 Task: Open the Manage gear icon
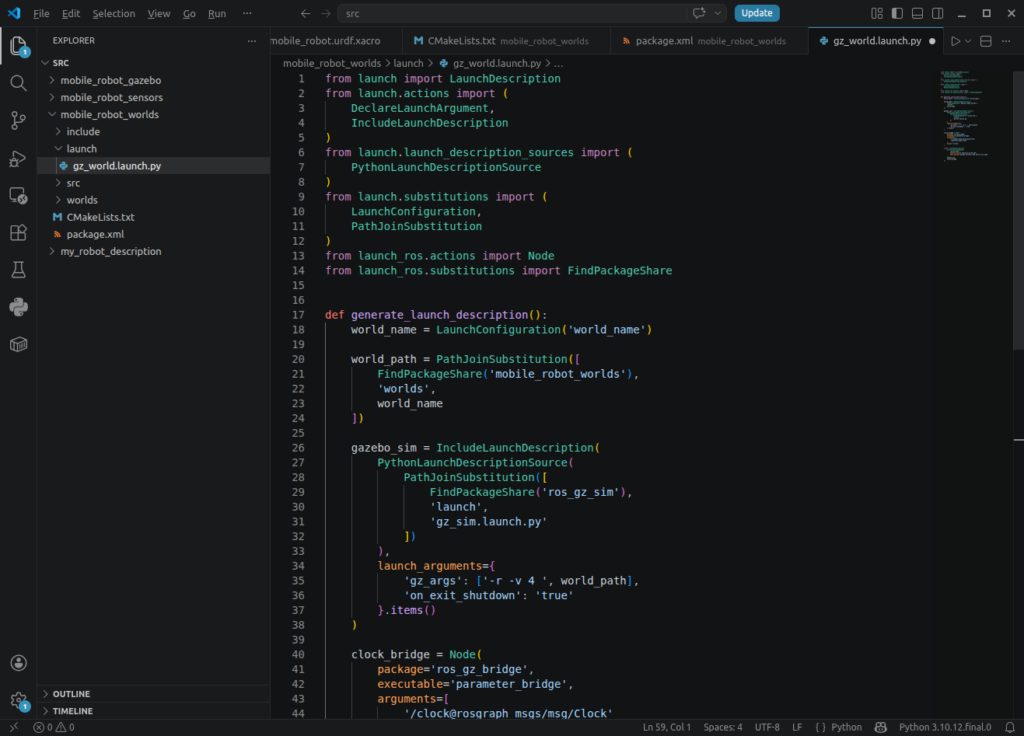[x=18, y=701]
